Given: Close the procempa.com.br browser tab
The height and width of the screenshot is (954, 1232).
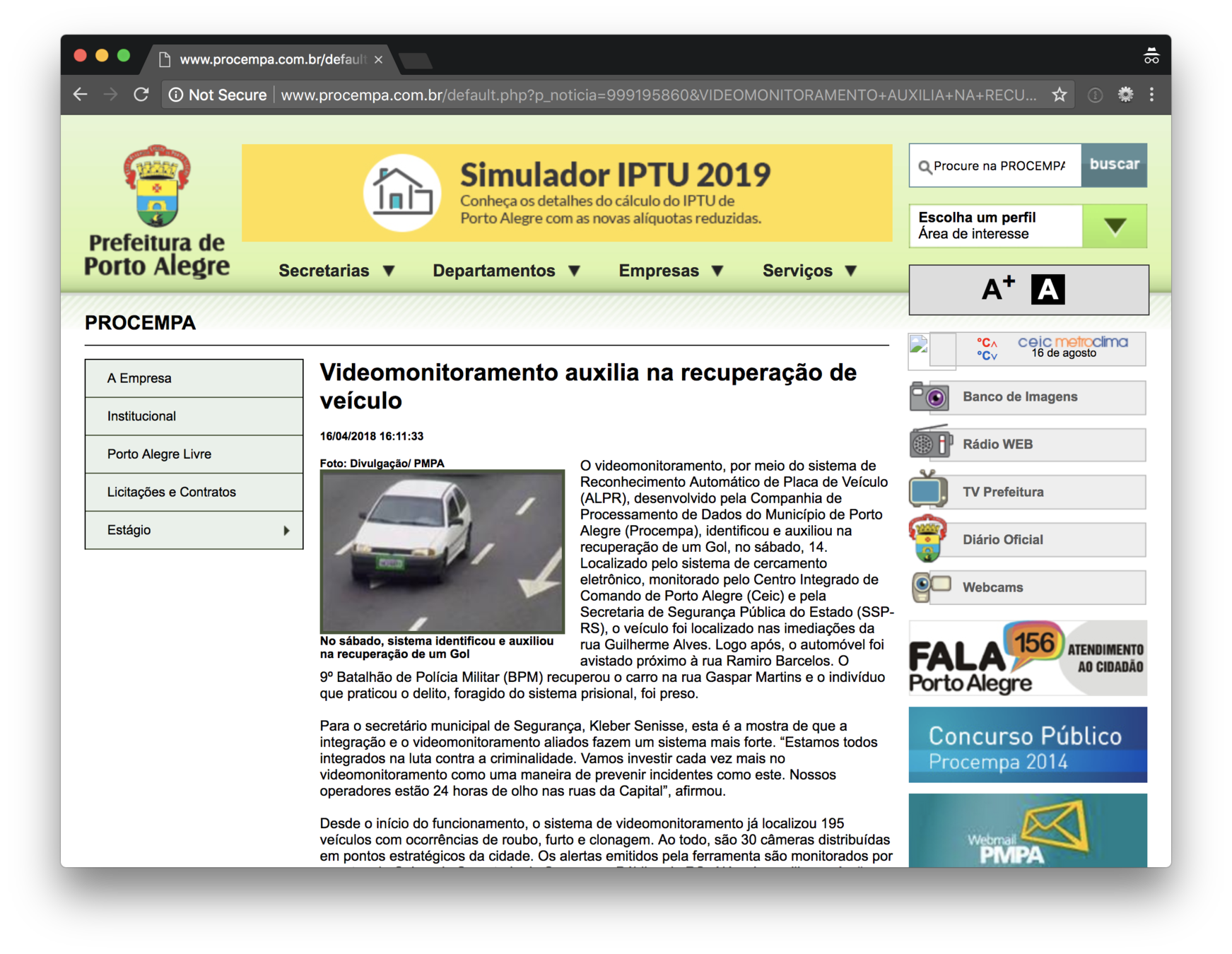Looking at the screenshot, I should (x=379, y=59).
